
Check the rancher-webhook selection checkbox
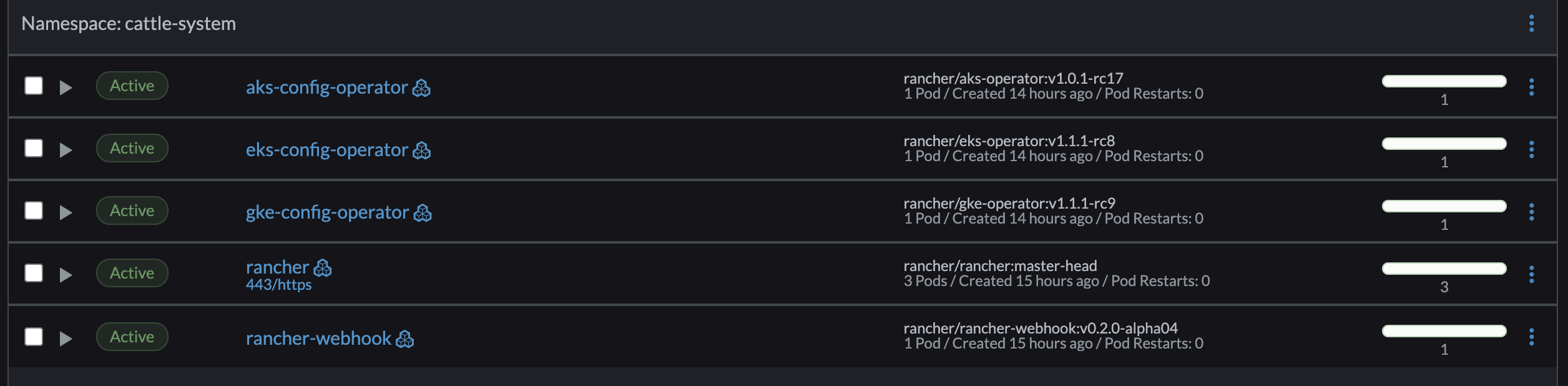(32, 337)
